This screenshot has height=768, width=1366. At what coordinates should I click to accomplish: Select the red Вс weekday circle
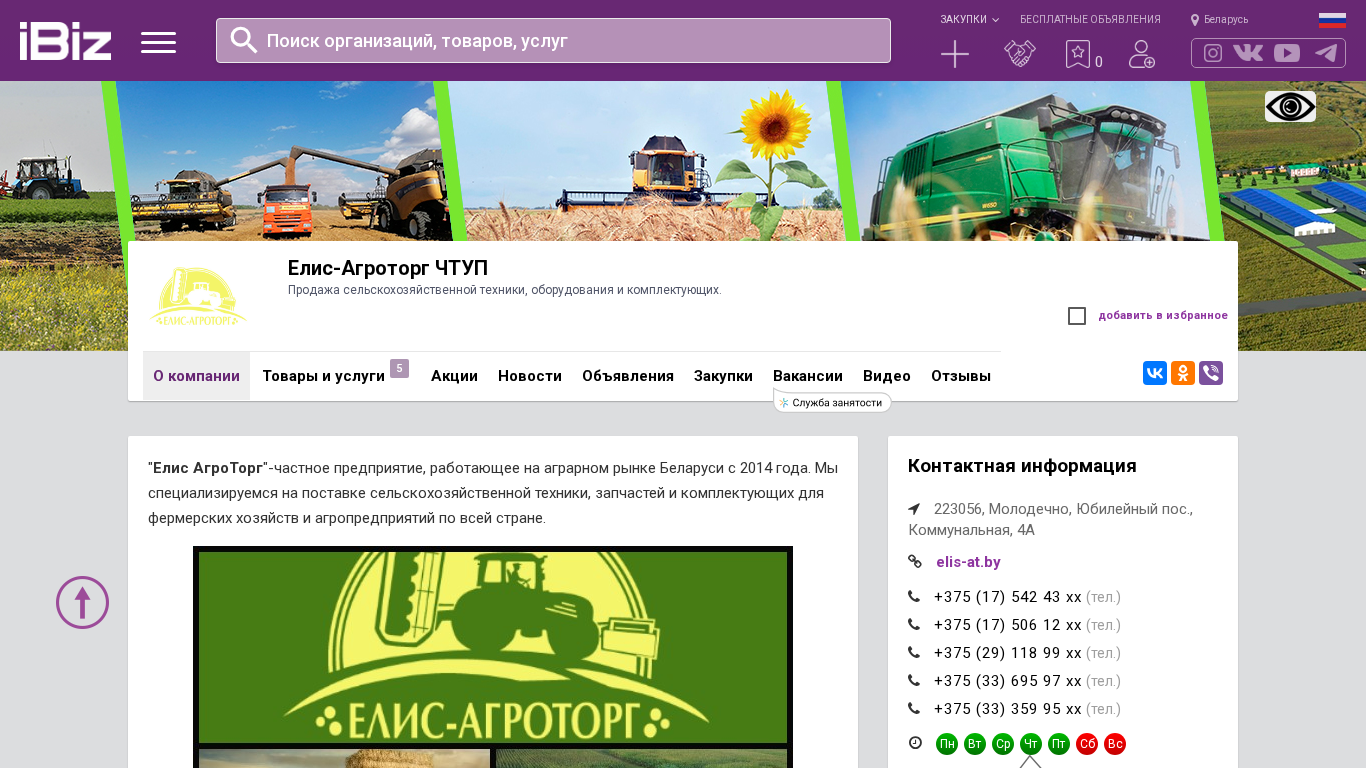tap(1115, 744)
